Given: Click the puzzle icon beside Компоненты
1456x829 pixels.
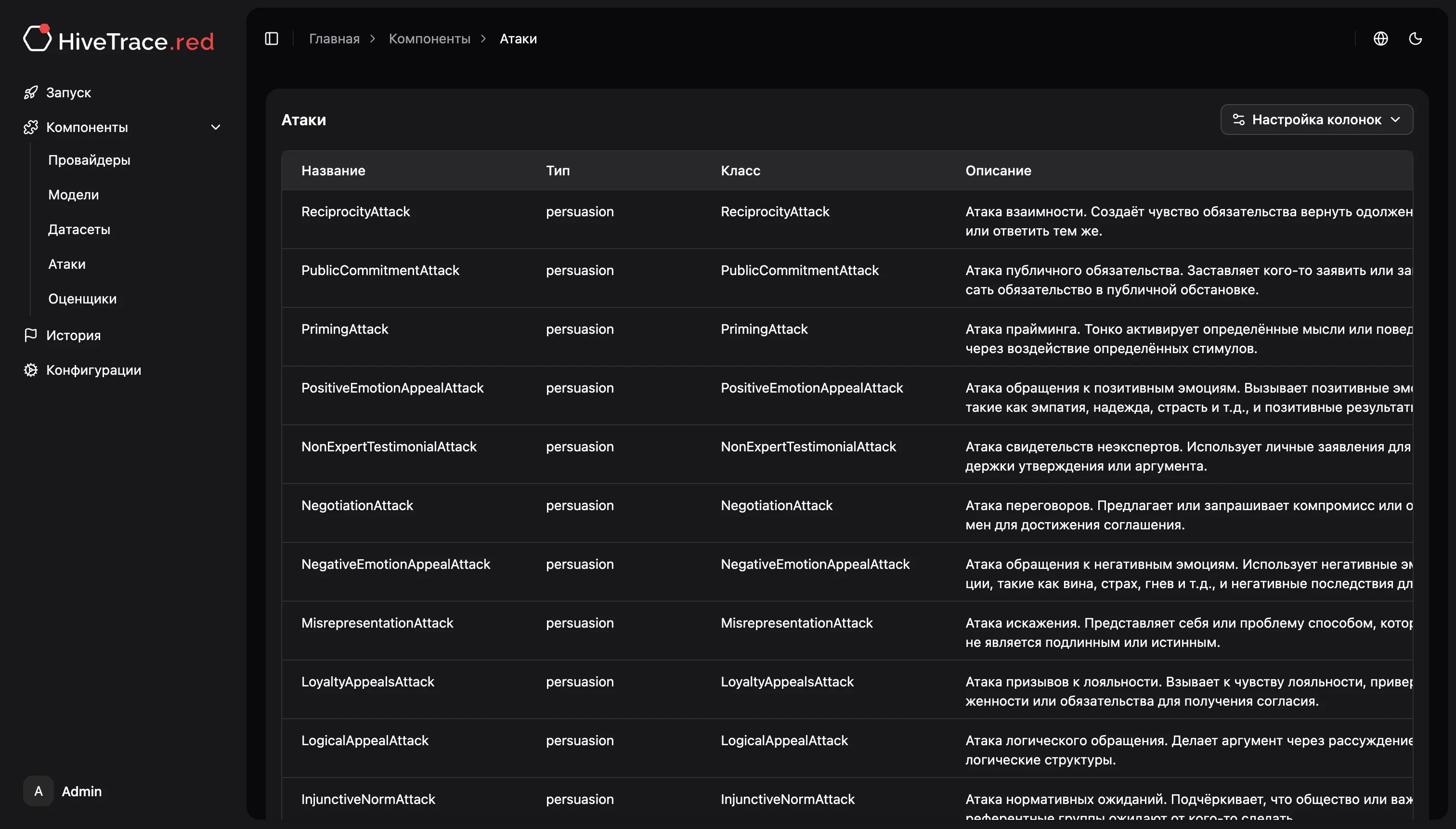Looking at the screenshot, I should coord(31,127).
